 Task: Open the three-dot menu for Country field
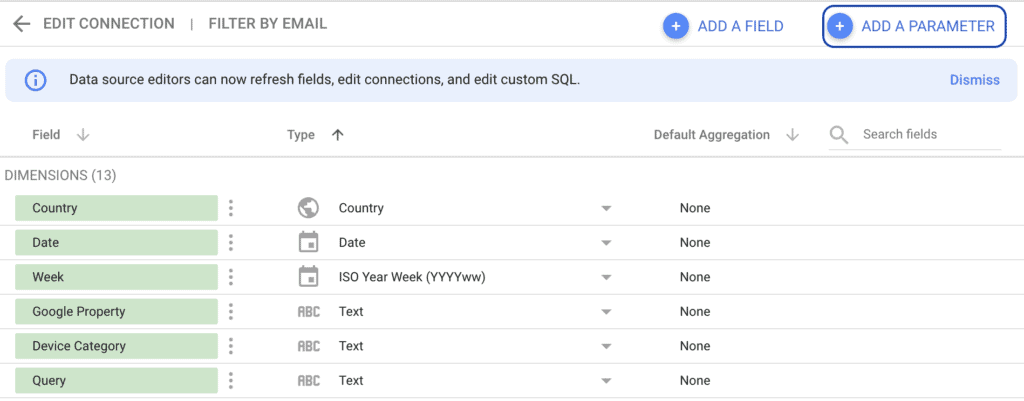pos(231,208)
